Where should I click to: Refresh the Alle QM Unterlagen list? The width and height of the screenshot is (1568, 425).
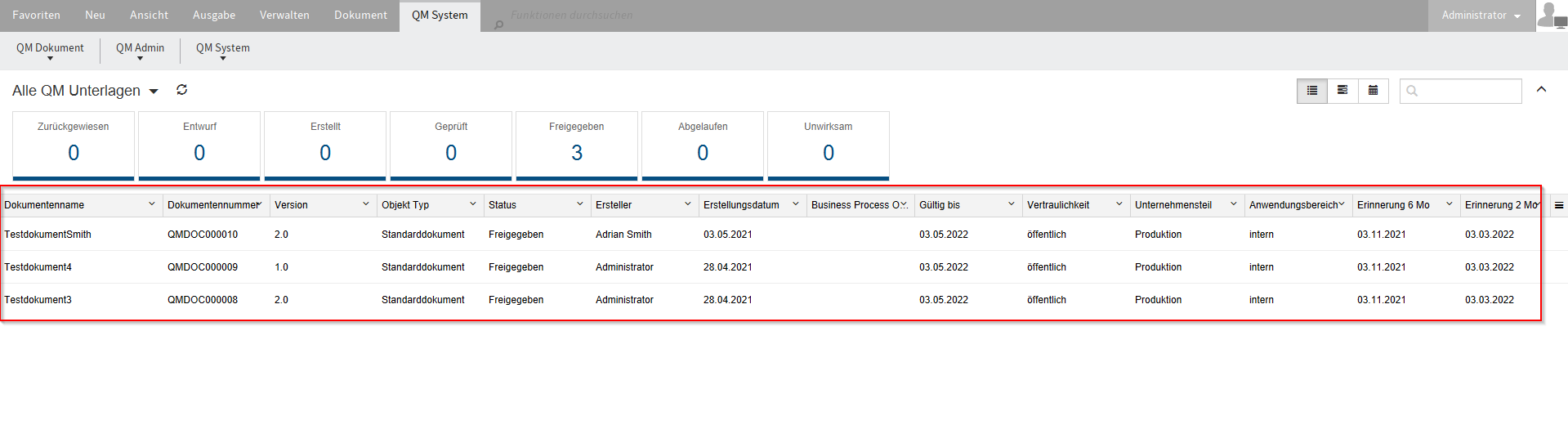point(181,90)
